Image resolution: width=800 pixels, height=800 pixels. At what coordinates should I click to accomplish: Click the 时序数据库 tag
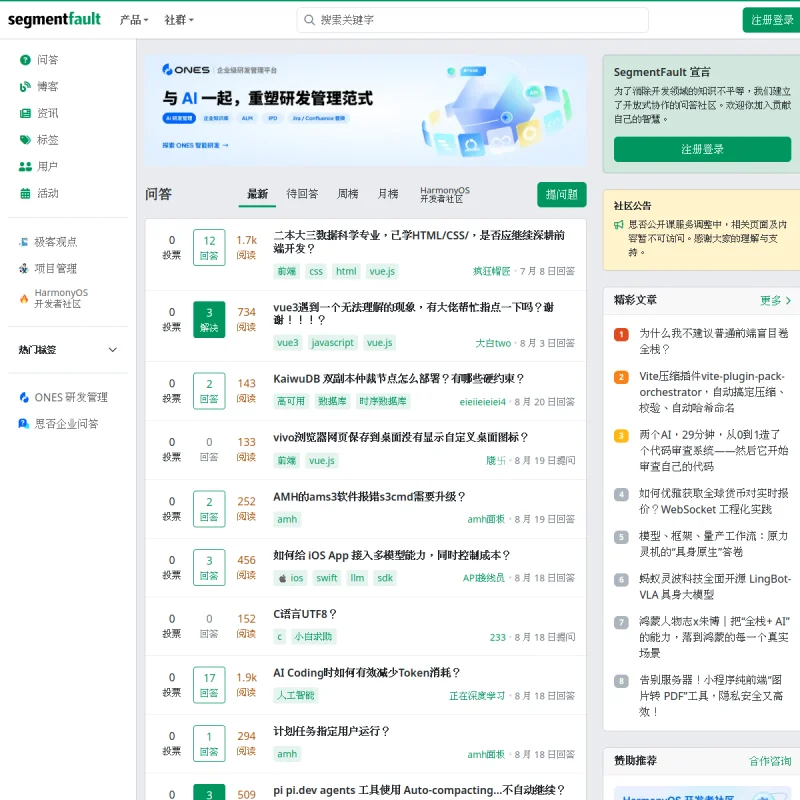pyautogui.click(x=383, y=402)
